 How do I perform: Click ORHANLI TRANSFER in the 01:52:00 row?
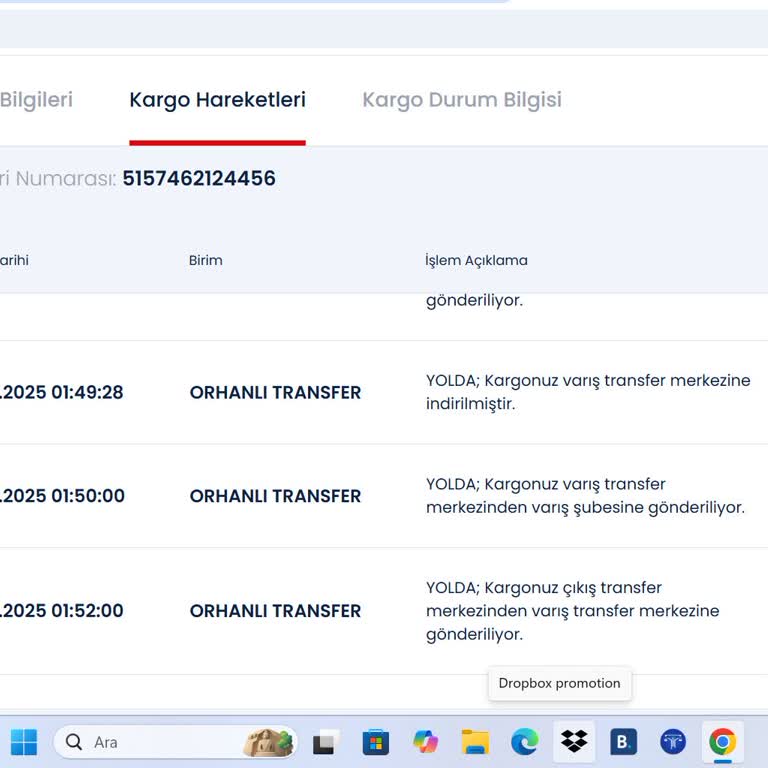[x=275, y=611]
